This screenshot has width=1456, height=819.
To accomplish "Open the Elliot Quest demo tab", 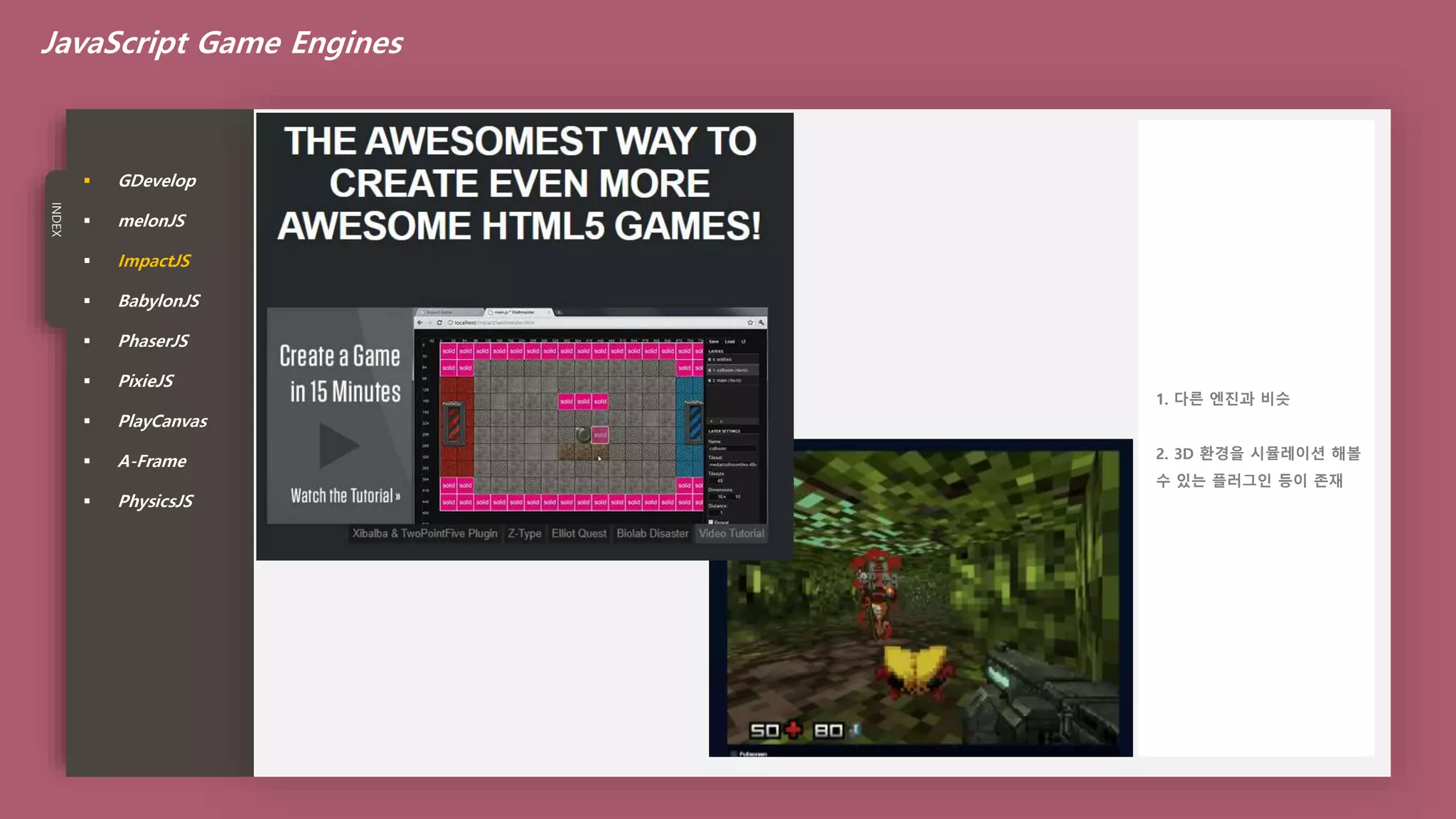I will click(579, 533).
